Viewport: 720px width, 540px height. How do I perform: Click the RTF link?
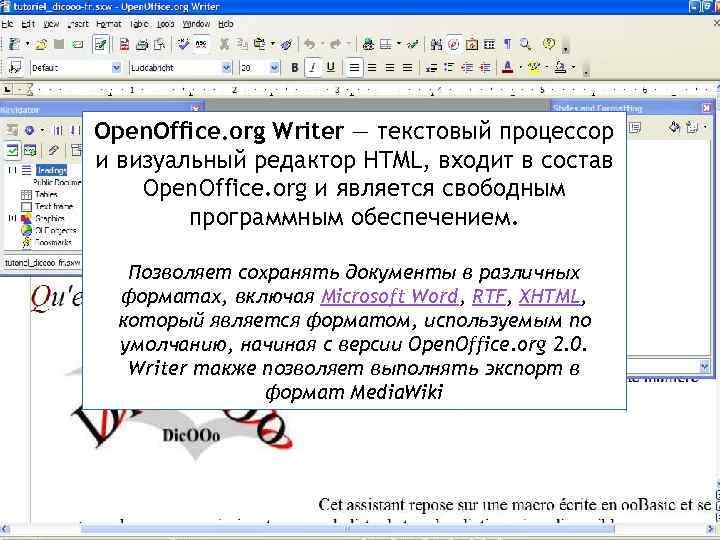tap(489, 296)
